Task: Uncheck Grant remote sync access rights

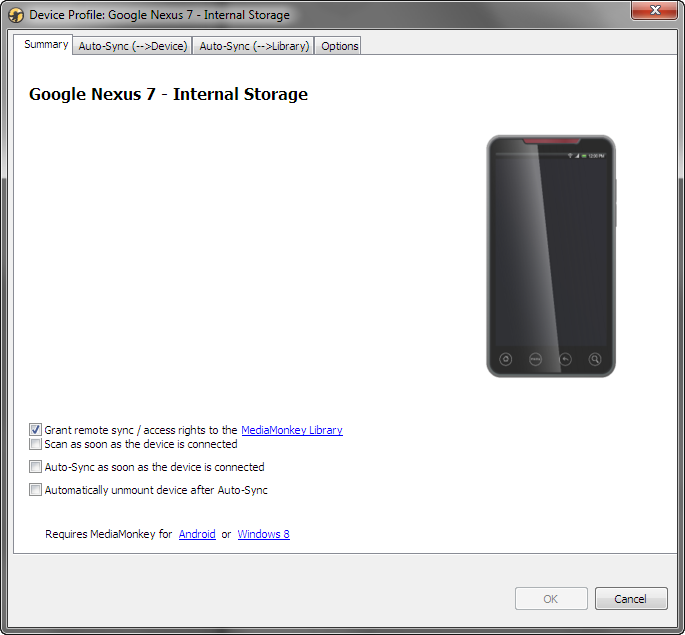Action: click(x=36, y=430)
